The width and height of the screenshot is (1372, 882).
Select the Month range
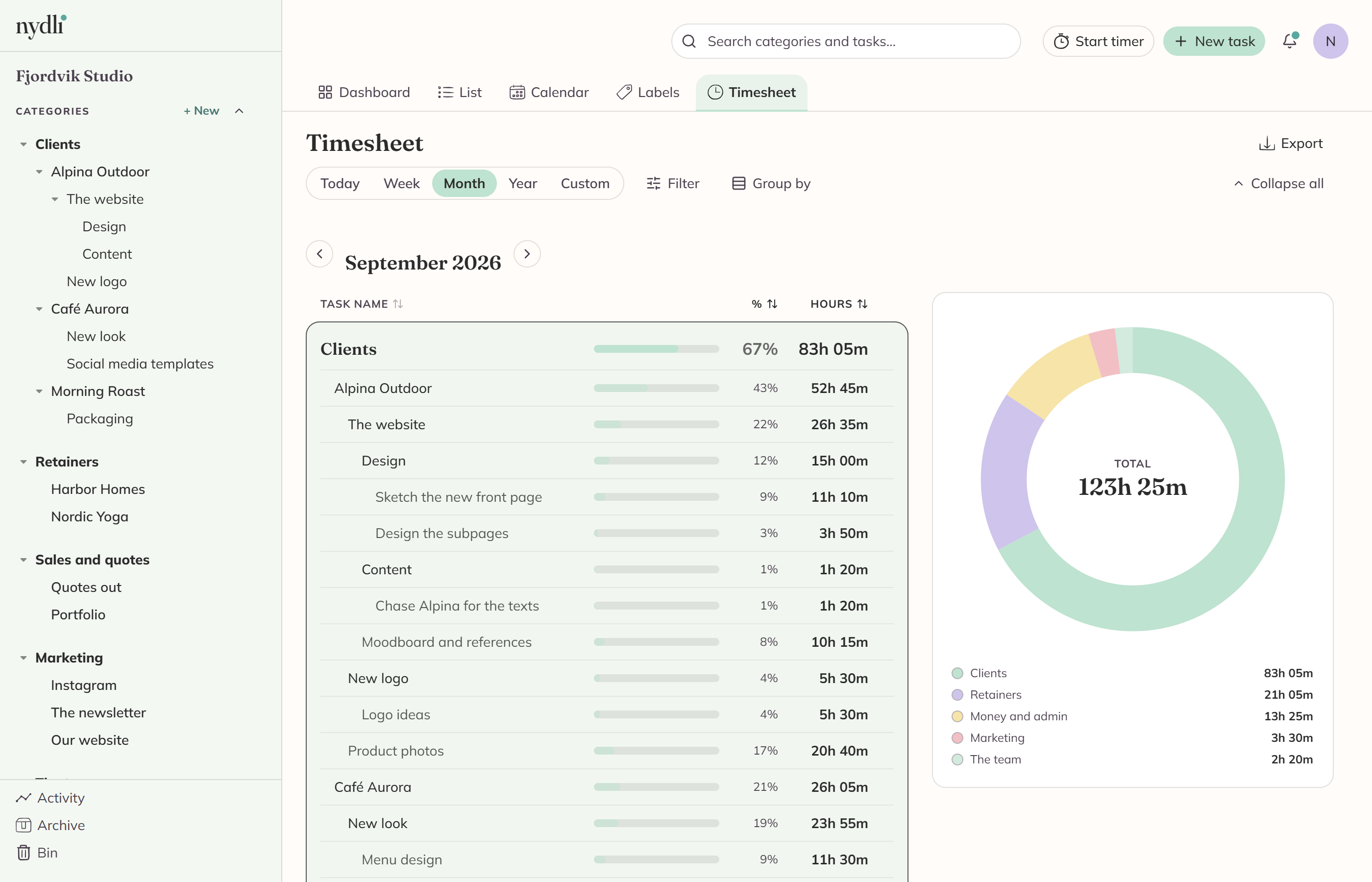(x=465, y=183)
